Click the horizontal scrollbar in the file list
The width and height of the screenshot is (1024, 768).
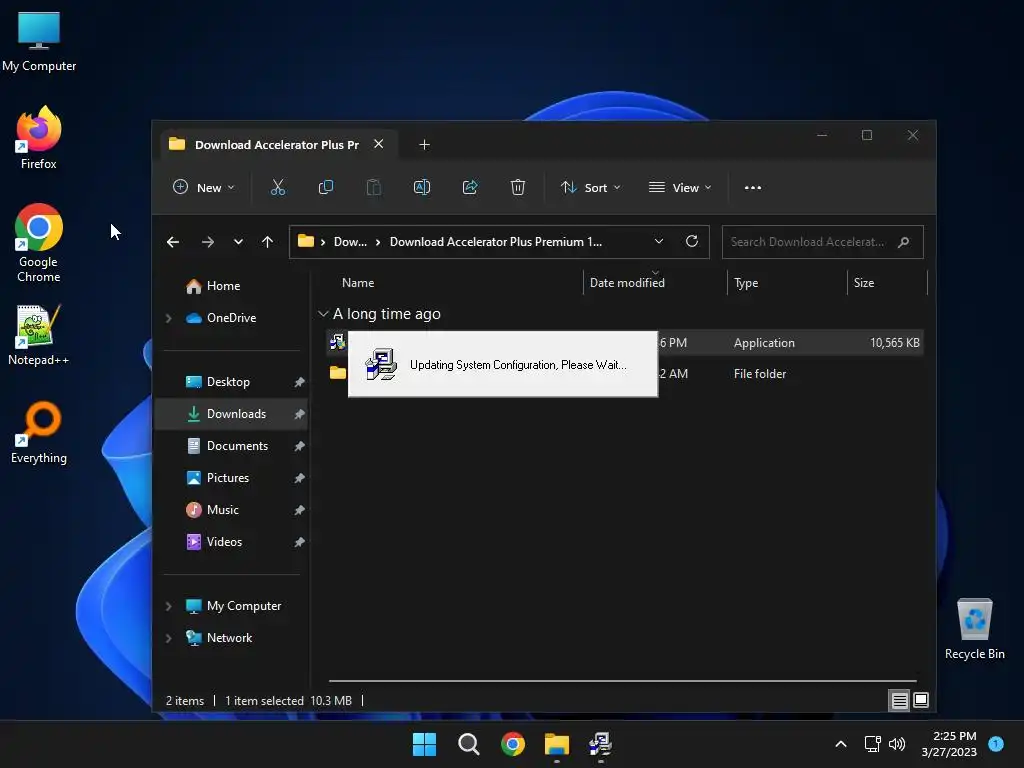tap(622, 681)
